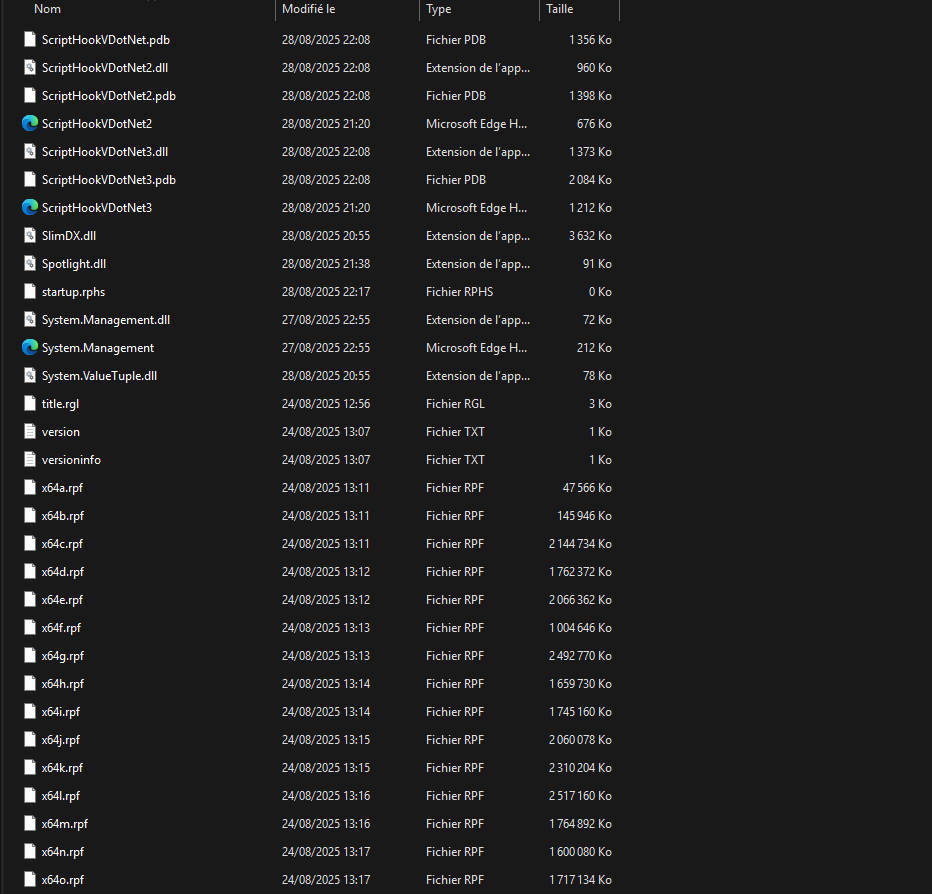Click the SlimDX.dll file icon

point(30,236)
